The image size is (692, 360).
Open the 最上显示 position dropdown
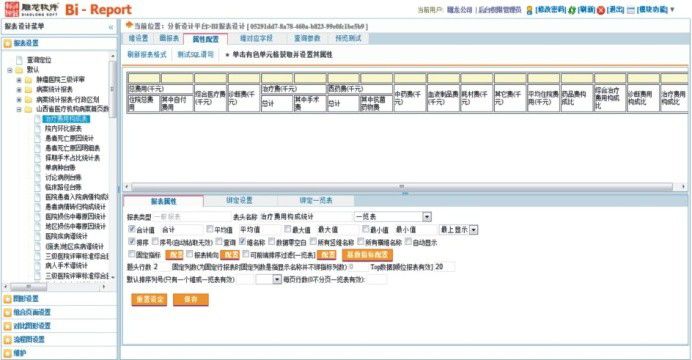pyautogui.click(x=474, y=229)
